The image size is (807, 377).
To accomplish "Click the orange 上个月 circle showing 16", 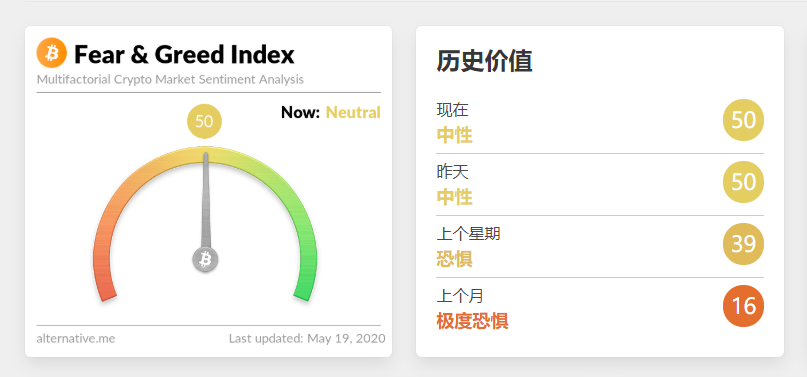I will (x=743, y=306).
